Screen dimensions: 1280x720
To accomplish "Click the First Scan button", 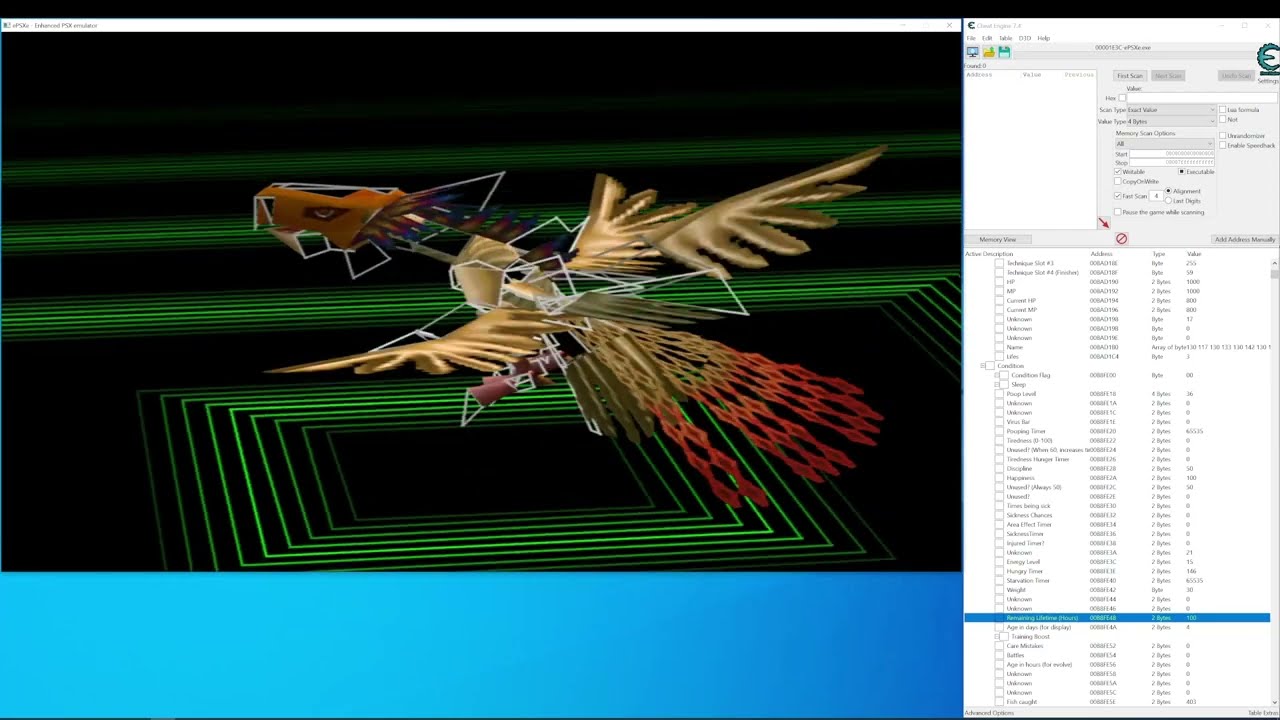I will point(1130,76).
